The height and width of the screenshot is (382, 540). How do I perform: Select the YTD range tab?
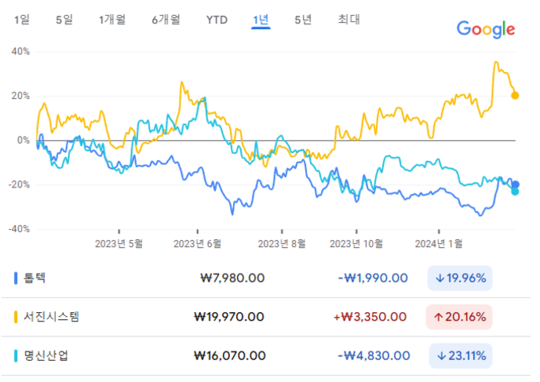(217, 20)
